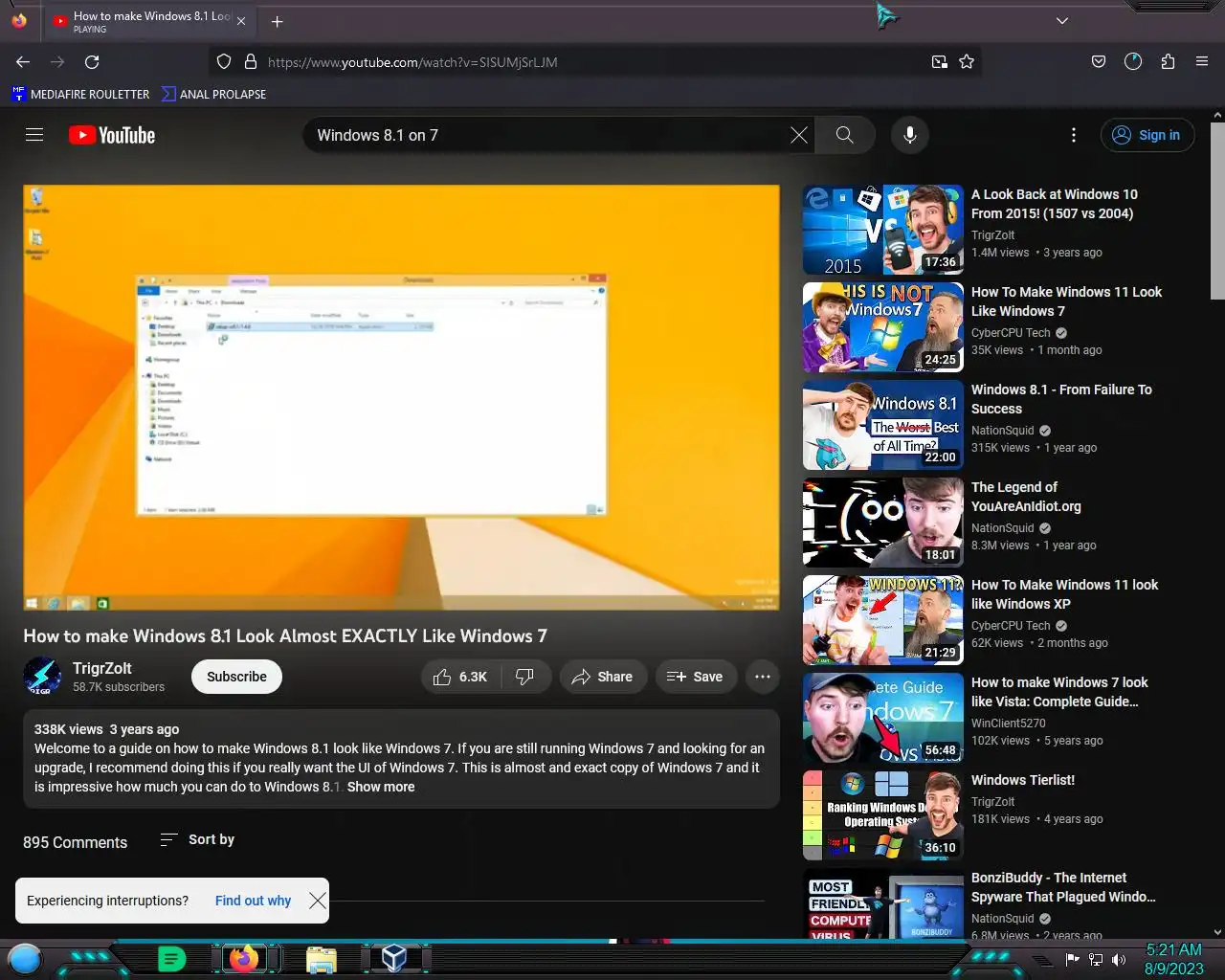Click Find out why link
1225x980 pixels.
click(253, 901)
